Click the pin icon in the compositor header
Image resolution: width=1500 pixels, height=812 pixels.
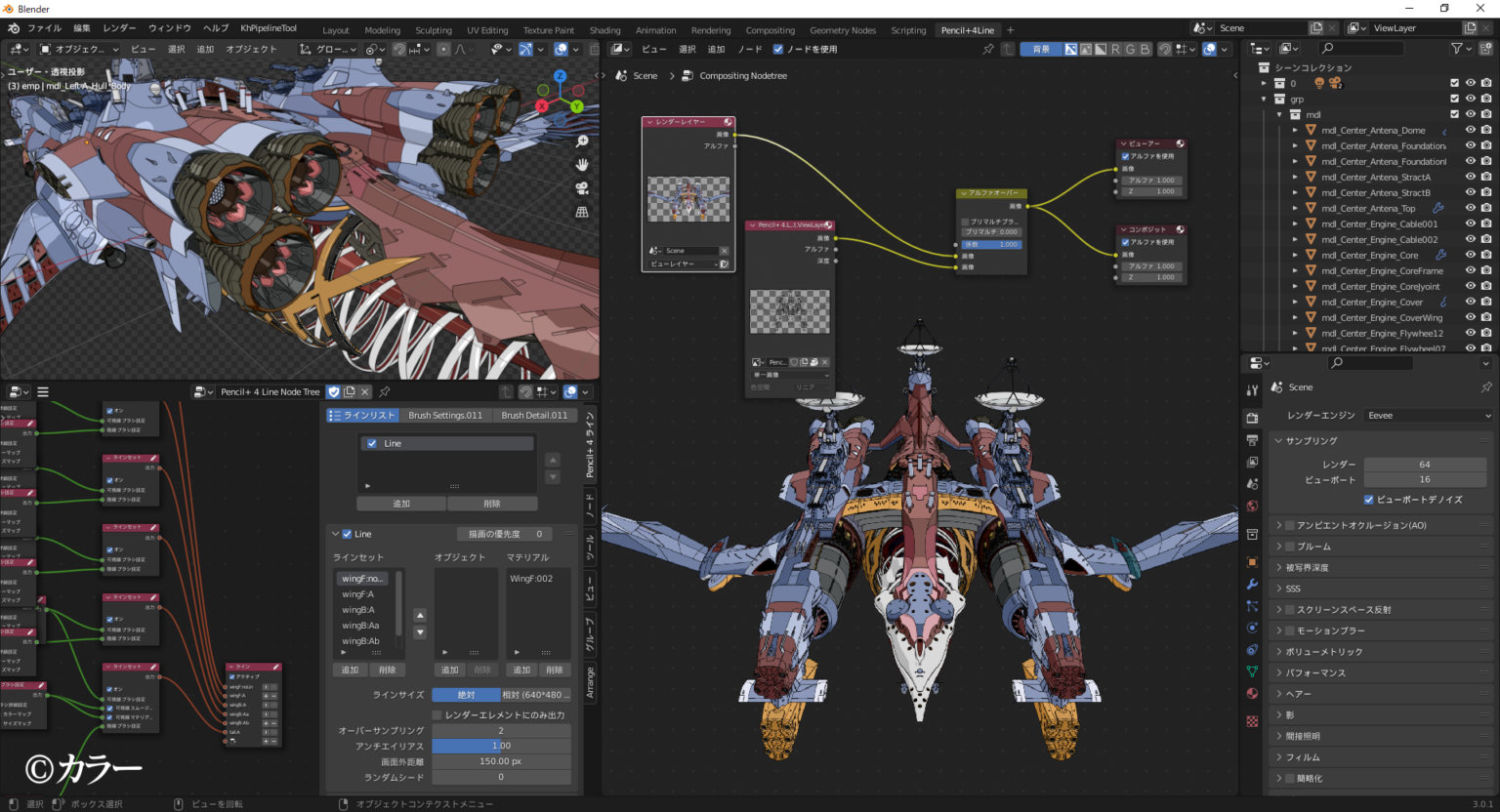click(987, 49)
